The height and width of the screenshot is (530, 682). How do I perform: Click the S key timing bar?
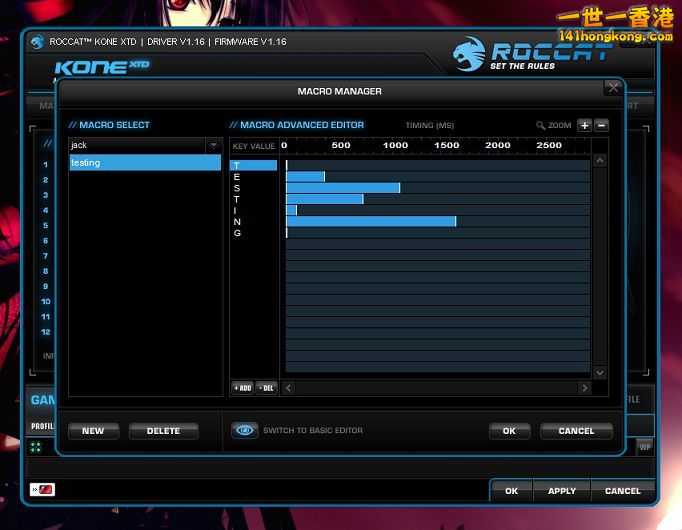pos(343,188)
